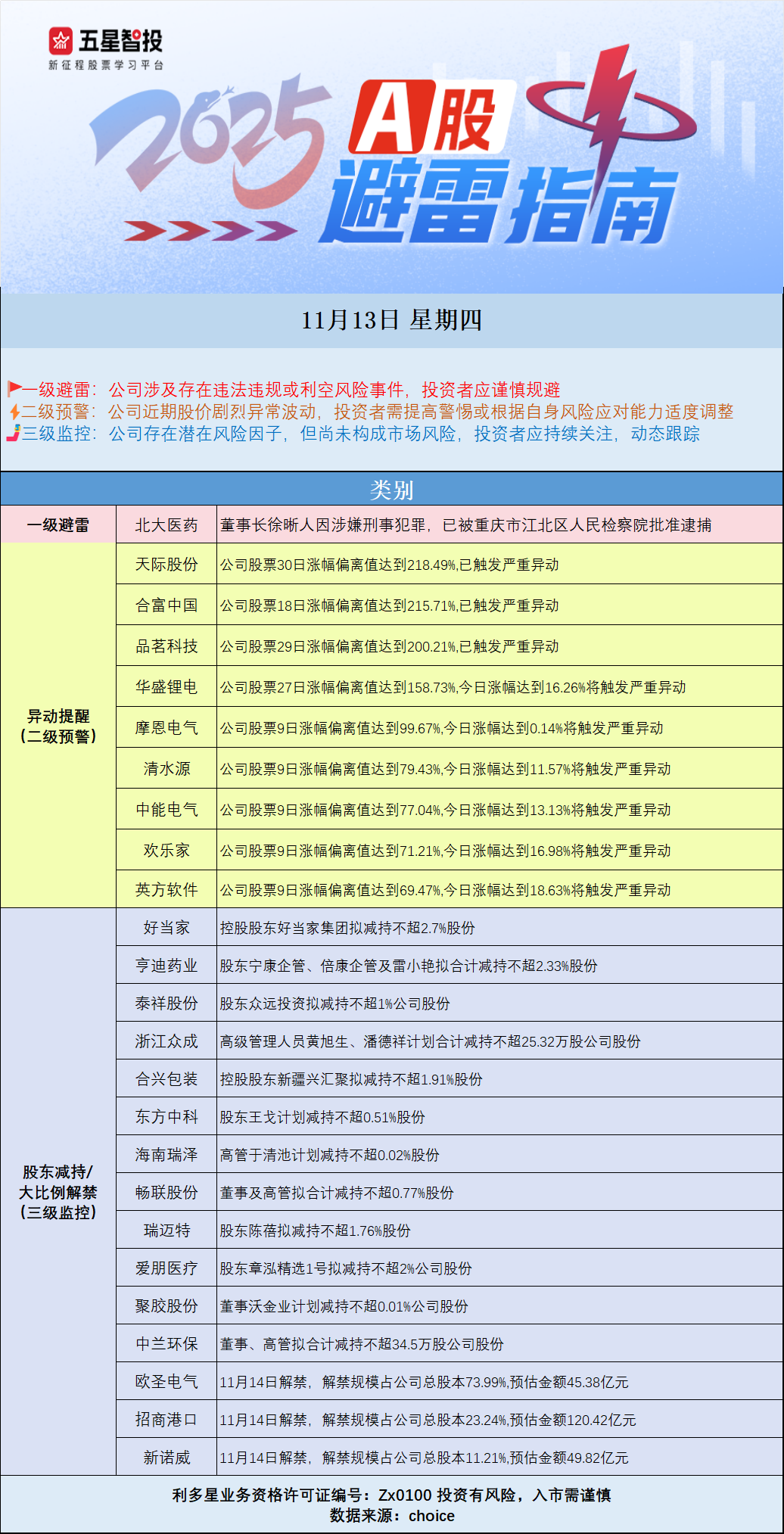Click stock name 合兴包装

[166, 1078]
